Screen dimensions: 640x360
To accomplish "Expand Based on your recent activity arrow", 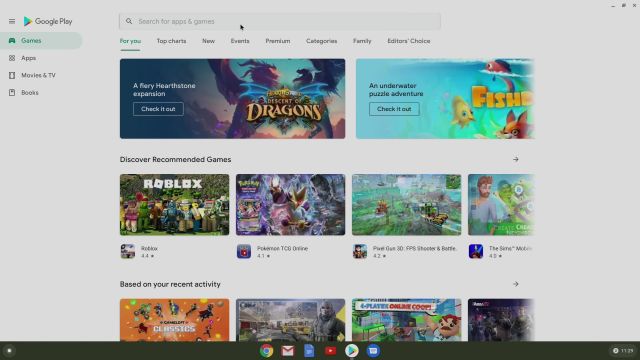I will (x=516, y=284).
